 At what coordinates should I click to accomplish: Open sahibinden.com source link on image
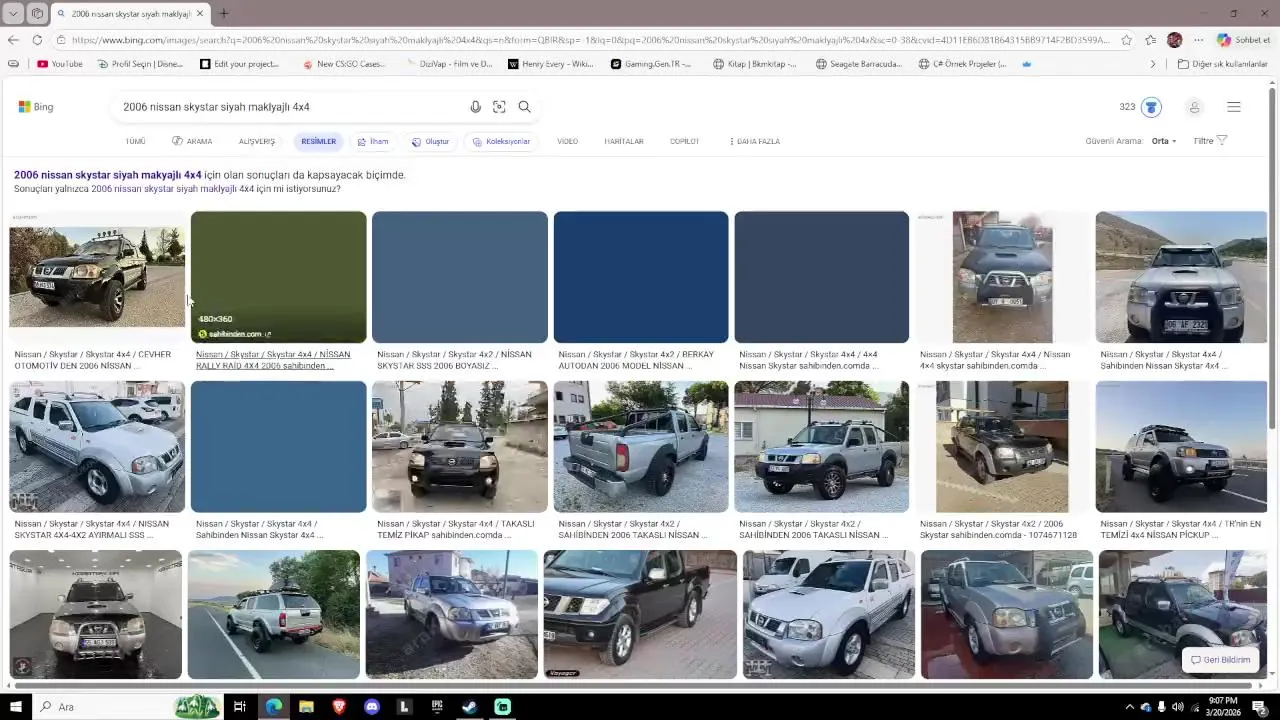coord(235,334)
